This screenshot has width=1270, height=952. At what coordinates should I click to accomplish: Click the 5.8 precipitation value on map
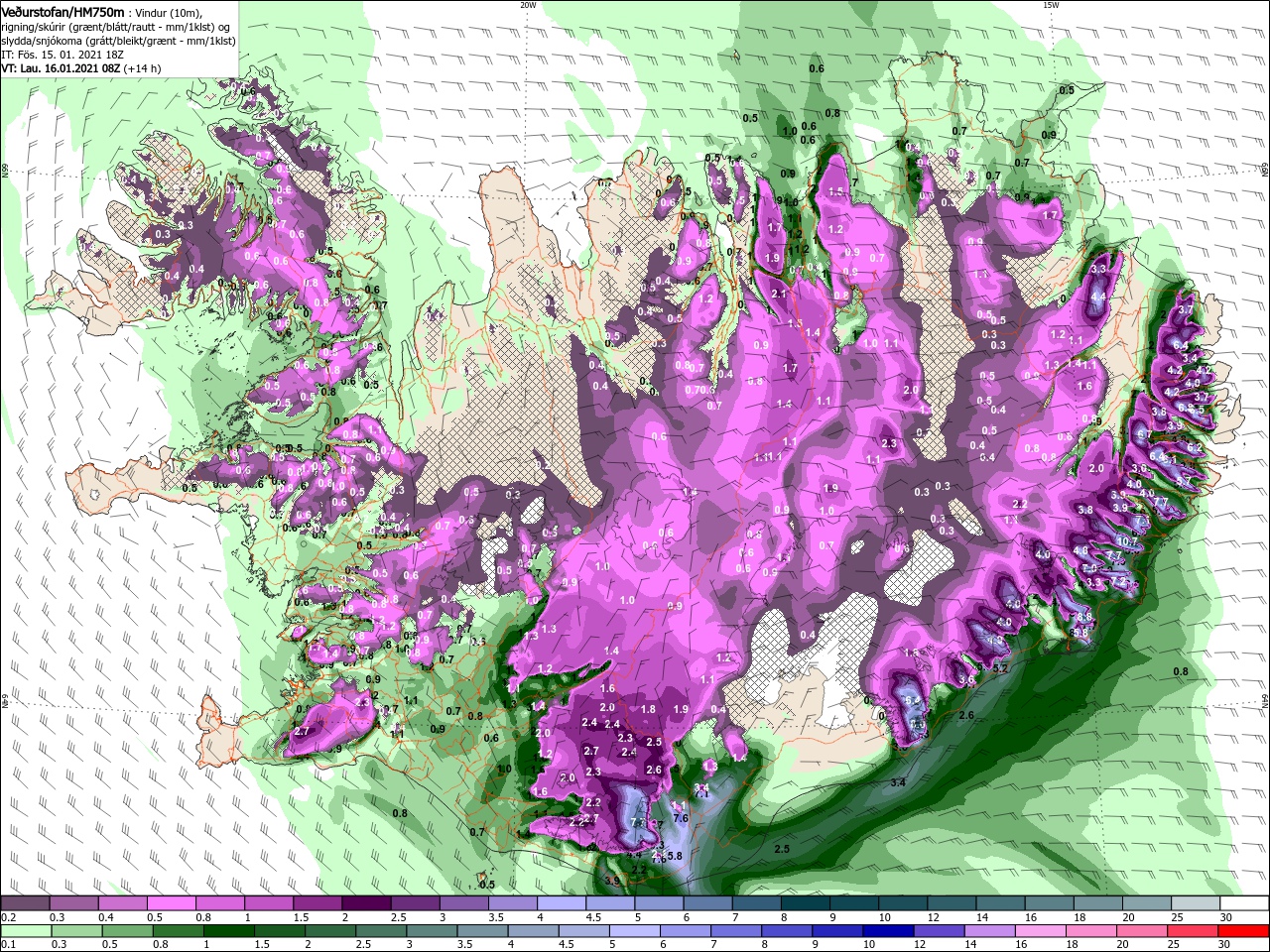(x=675, y=856)
